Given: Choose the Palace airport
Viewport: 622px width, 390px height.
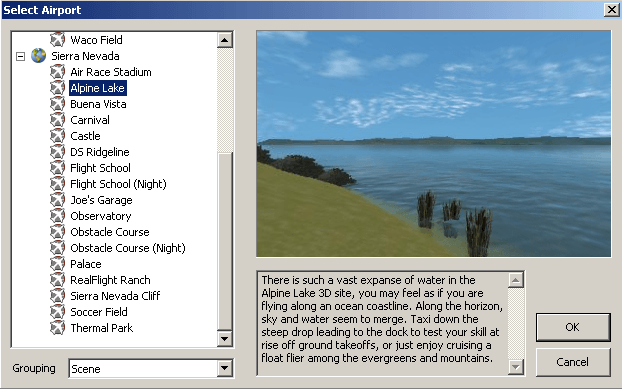Looking at the screenshot, I should 86,264.
